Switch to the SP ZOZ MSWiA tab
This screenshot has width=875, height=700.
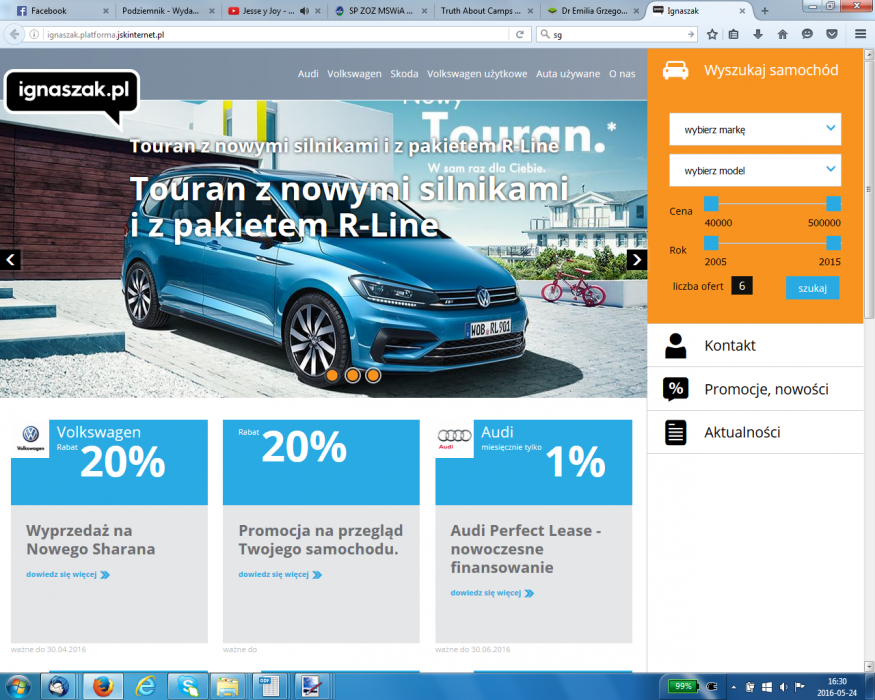[381, 11]
